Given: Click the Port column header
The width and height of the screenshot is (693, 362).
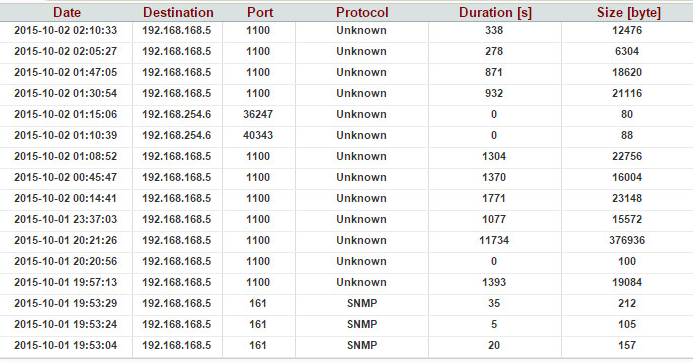Looking at the screenshot, I should [260, 12].
